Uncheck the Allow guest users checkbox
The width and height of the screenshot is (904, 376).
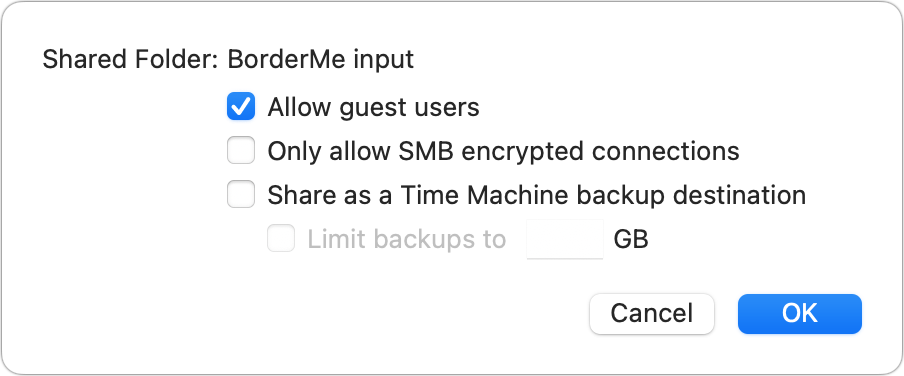(x=240, y=107)
